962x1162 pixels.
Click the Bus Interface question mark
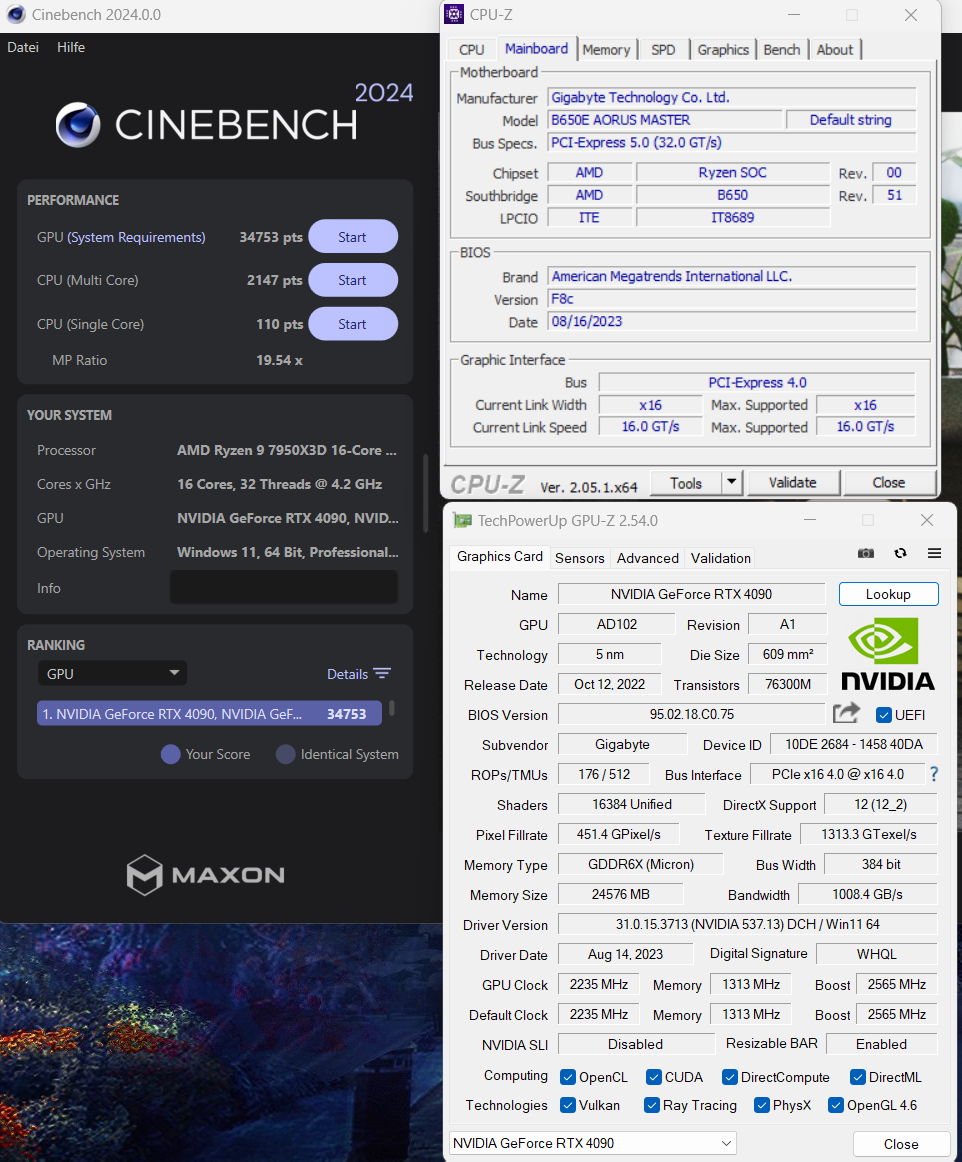pyautogui.click(x=934, y=774)
